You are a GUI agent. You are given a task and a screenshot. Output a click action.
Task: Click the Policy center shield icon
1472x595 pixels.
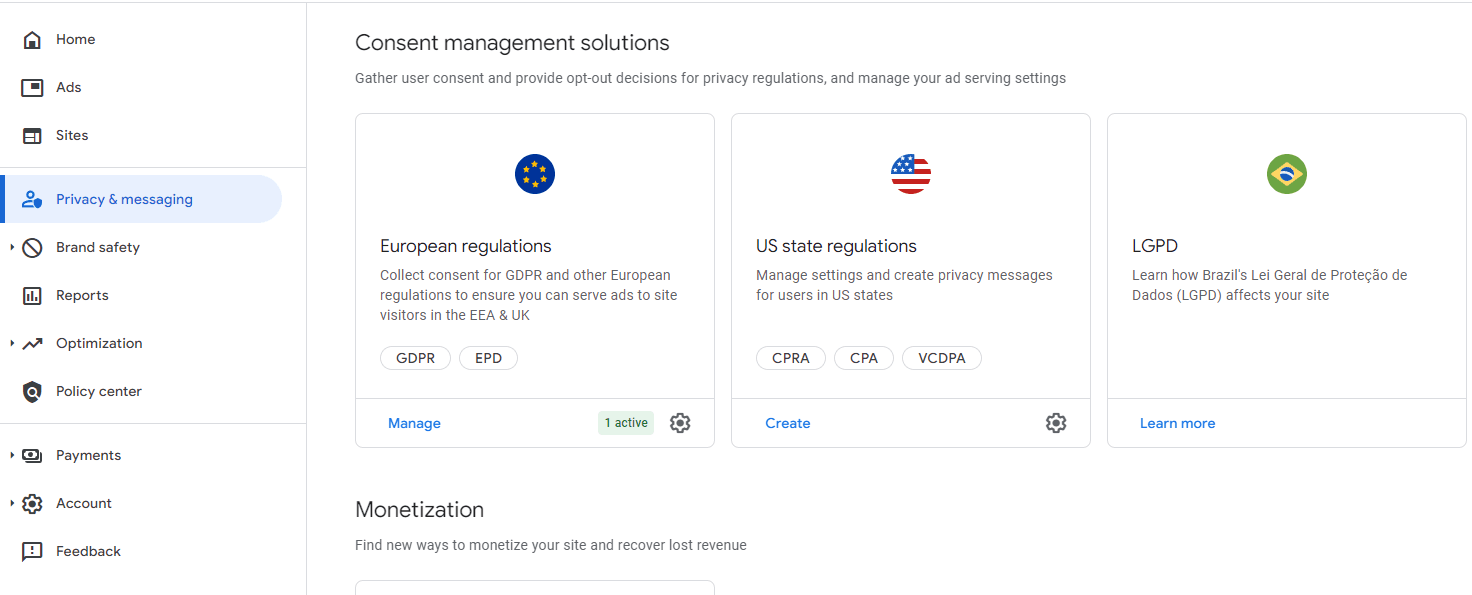32,392
